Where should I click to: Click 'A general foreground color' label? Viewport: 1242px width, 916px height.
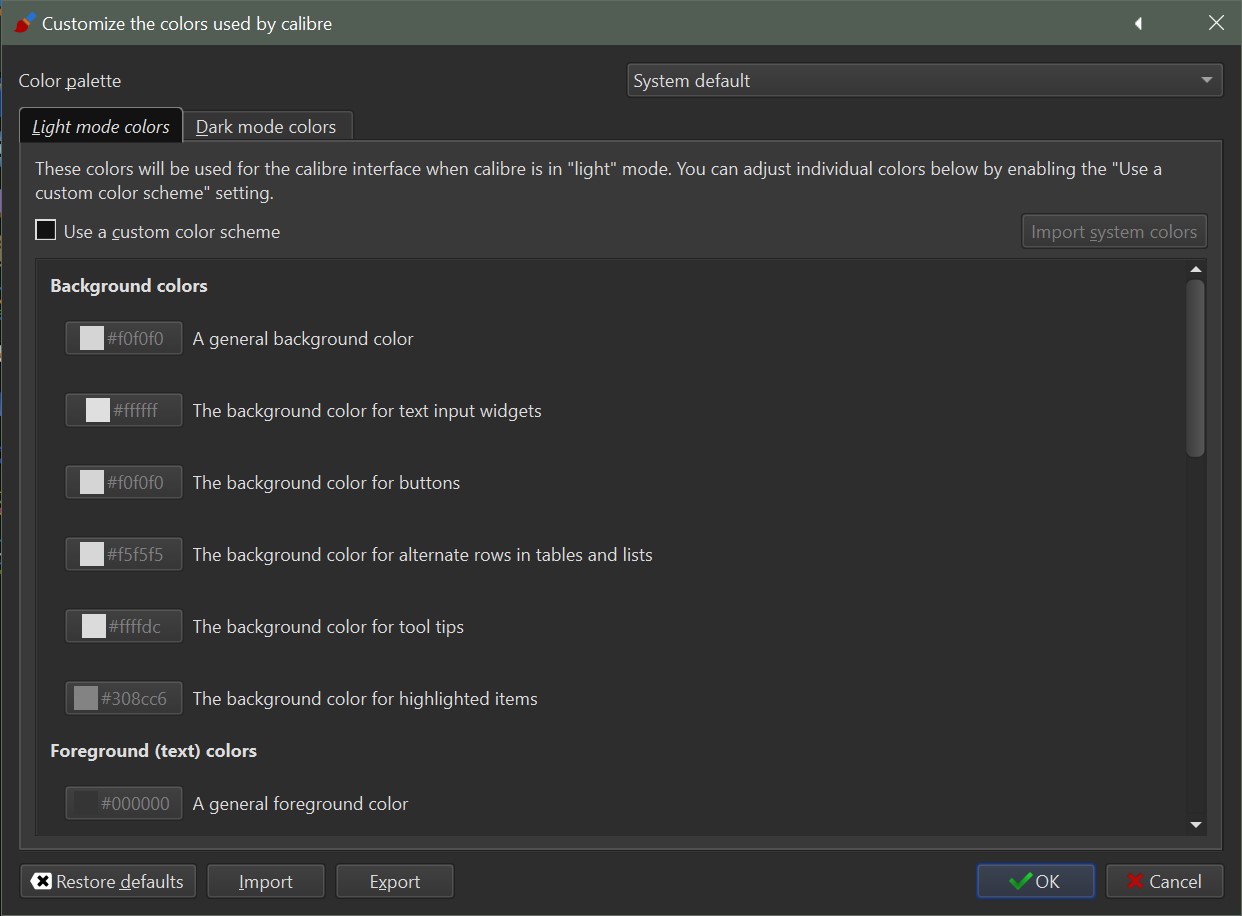coord(301,804)
